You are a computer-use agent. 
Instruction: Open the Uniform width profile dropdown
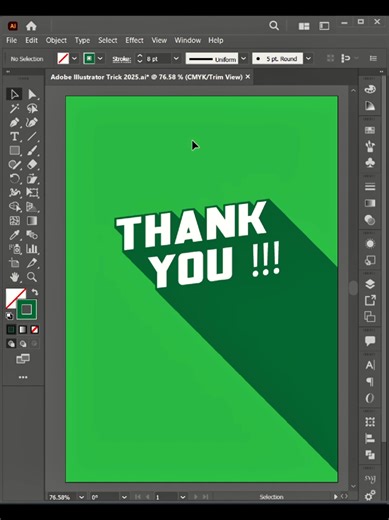pos(244,59)
